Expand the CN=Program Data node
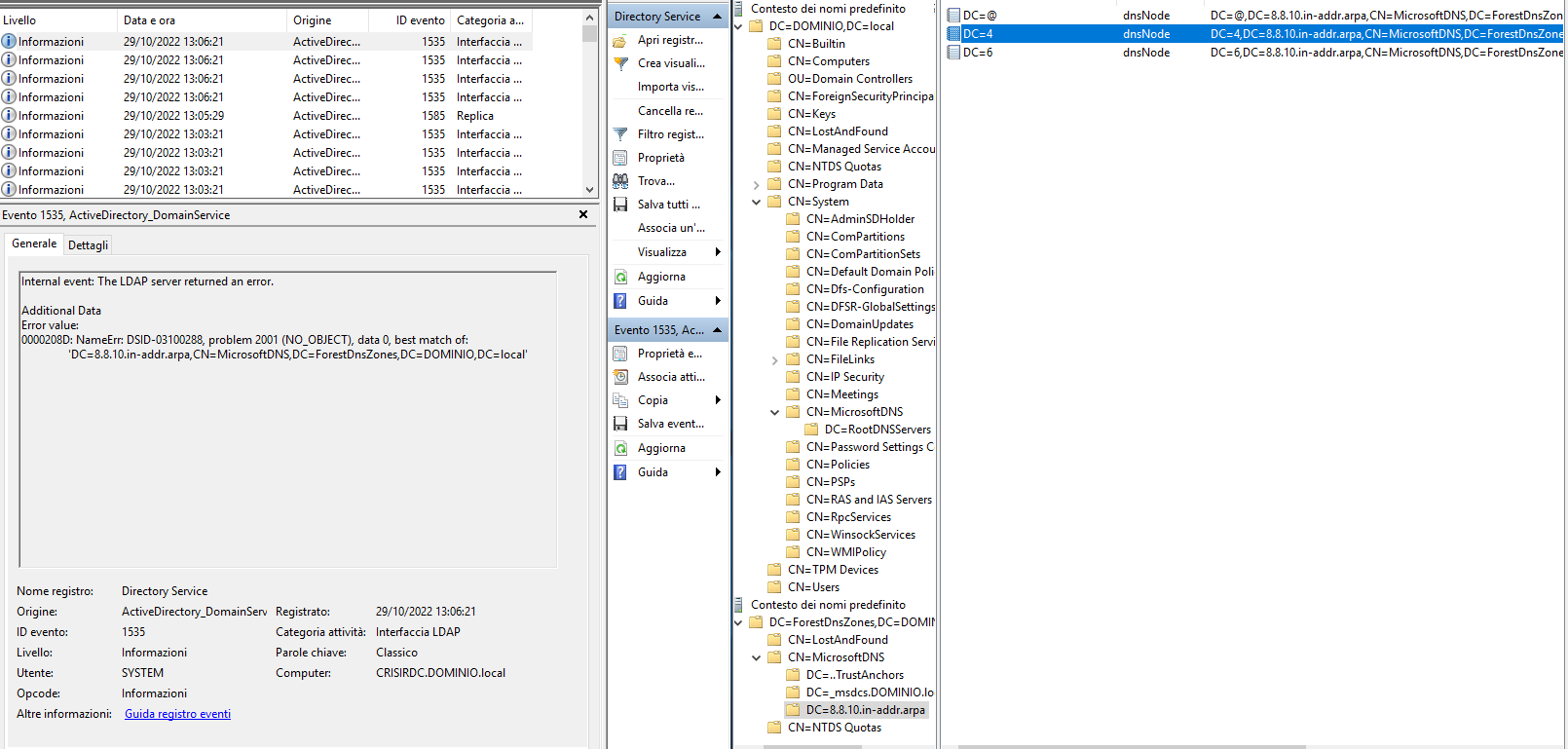The height and width of the screenshot is (749, 1568). [x=757, y=184]
